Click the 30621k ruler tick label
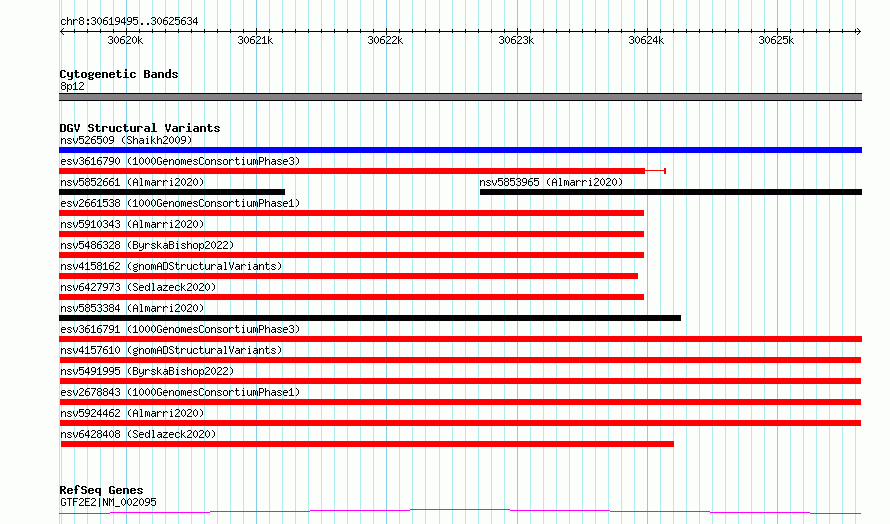Viewport: 890px width, 524px height. 255,40
